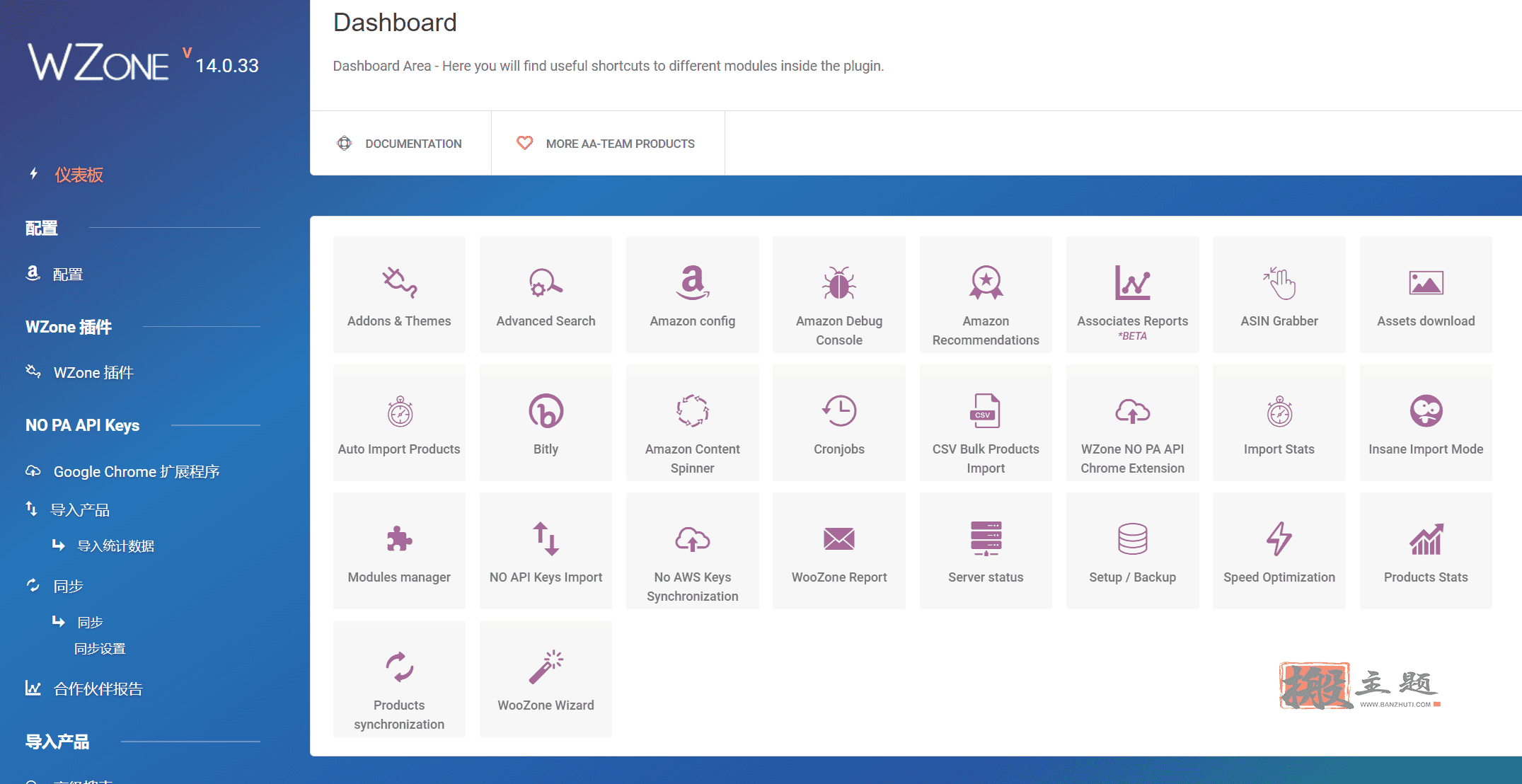Click the Insane Import Mode face icon

pos(1426,410)
